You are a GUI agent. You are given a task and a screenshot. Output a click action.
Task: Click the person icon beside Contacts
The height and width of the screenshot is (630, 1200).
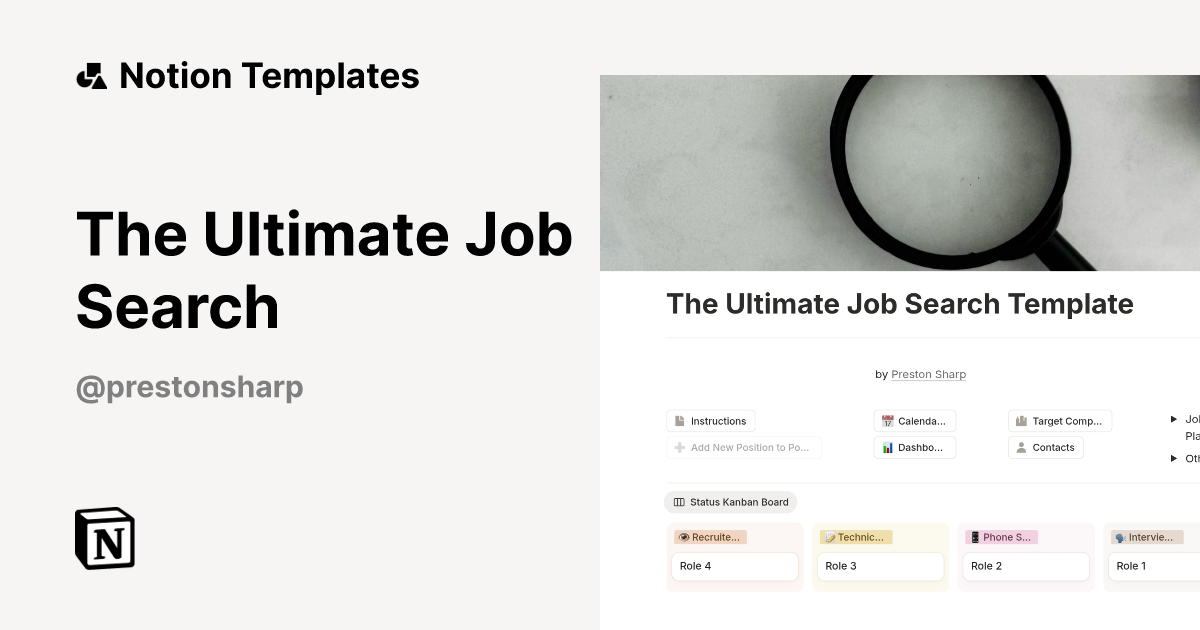pos(1021,447)
